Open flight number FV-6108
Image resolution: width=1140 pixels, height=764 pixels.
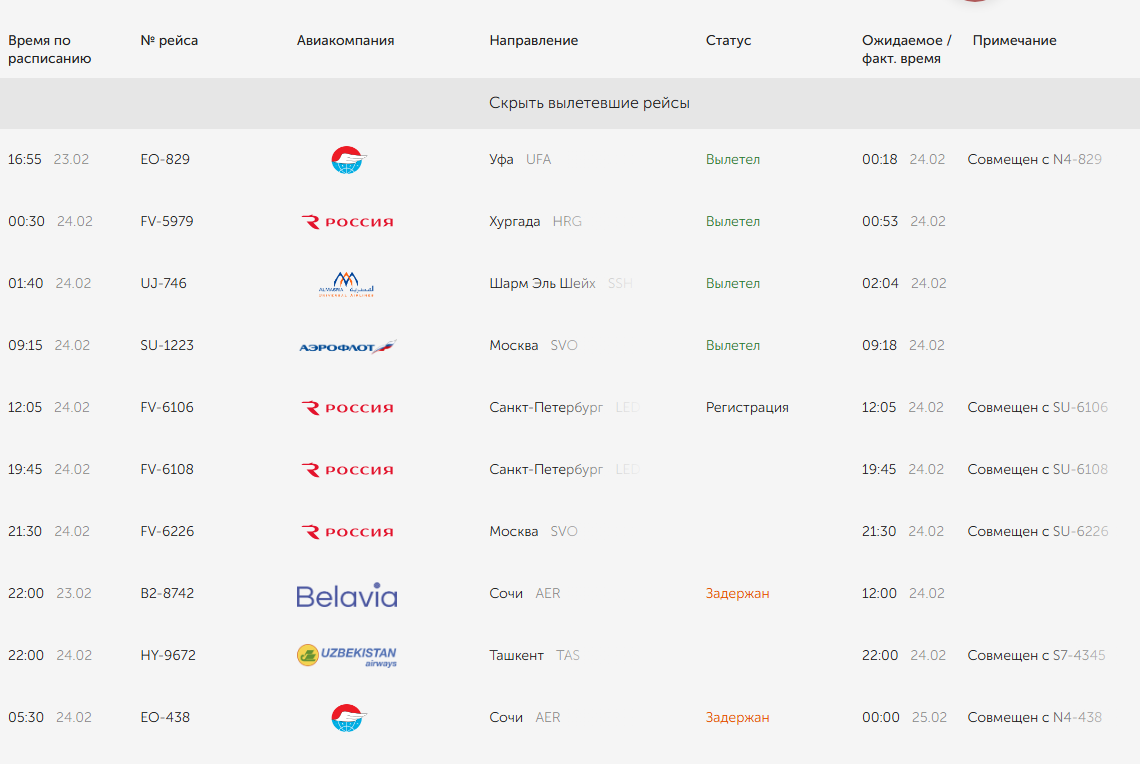(166, 470)
